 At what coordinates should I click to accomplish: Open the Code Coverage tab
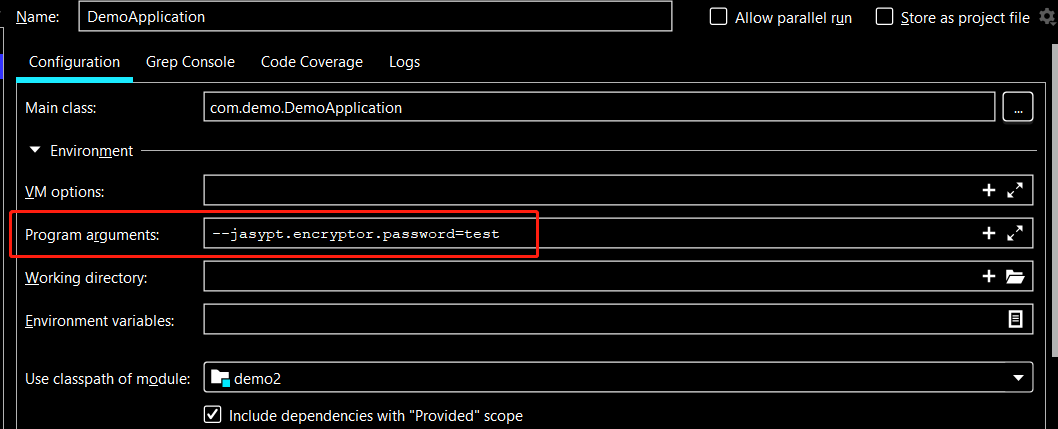pos(312,62)
